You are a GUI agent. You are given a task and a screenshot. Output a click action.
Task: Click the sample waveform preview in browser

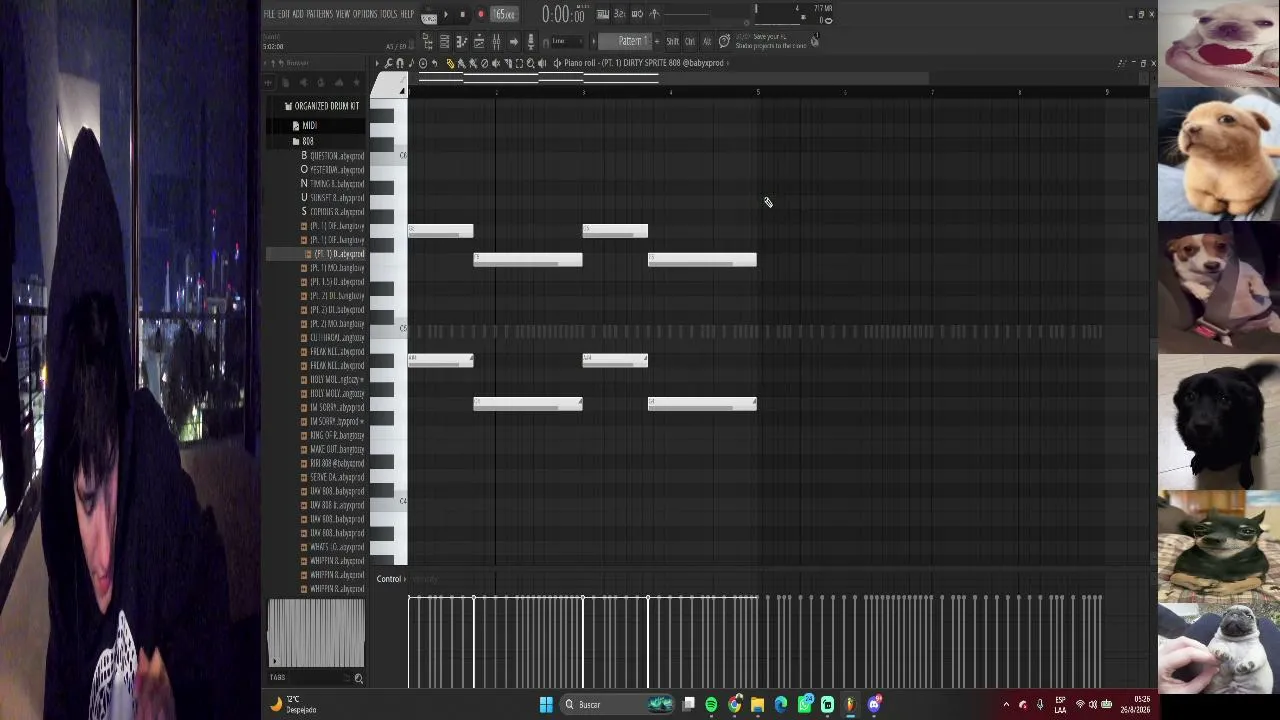tap(316, 633)
